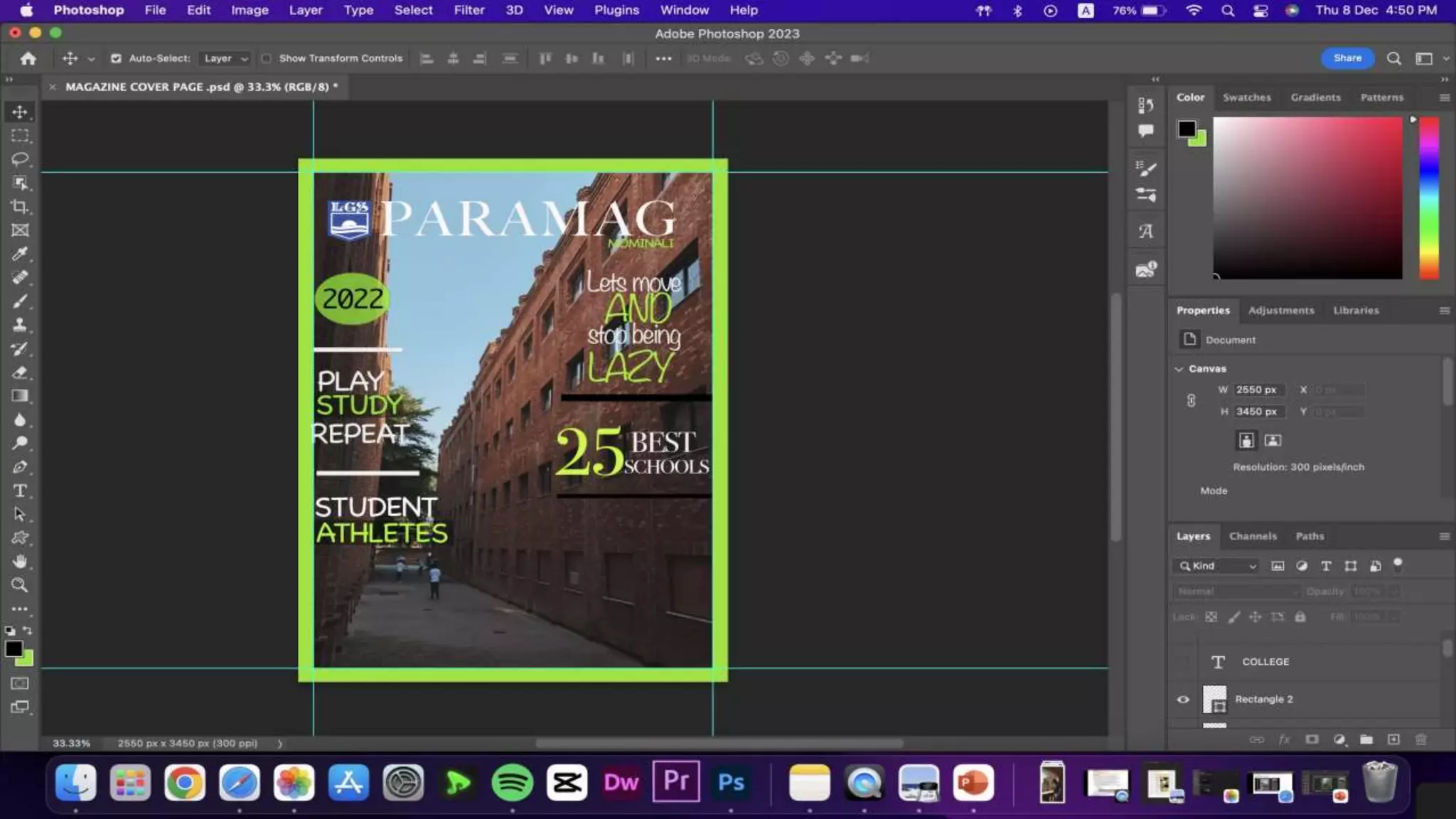1456x819 pixels.
Task: Open the Filter menu
Action: pos(469,10)
